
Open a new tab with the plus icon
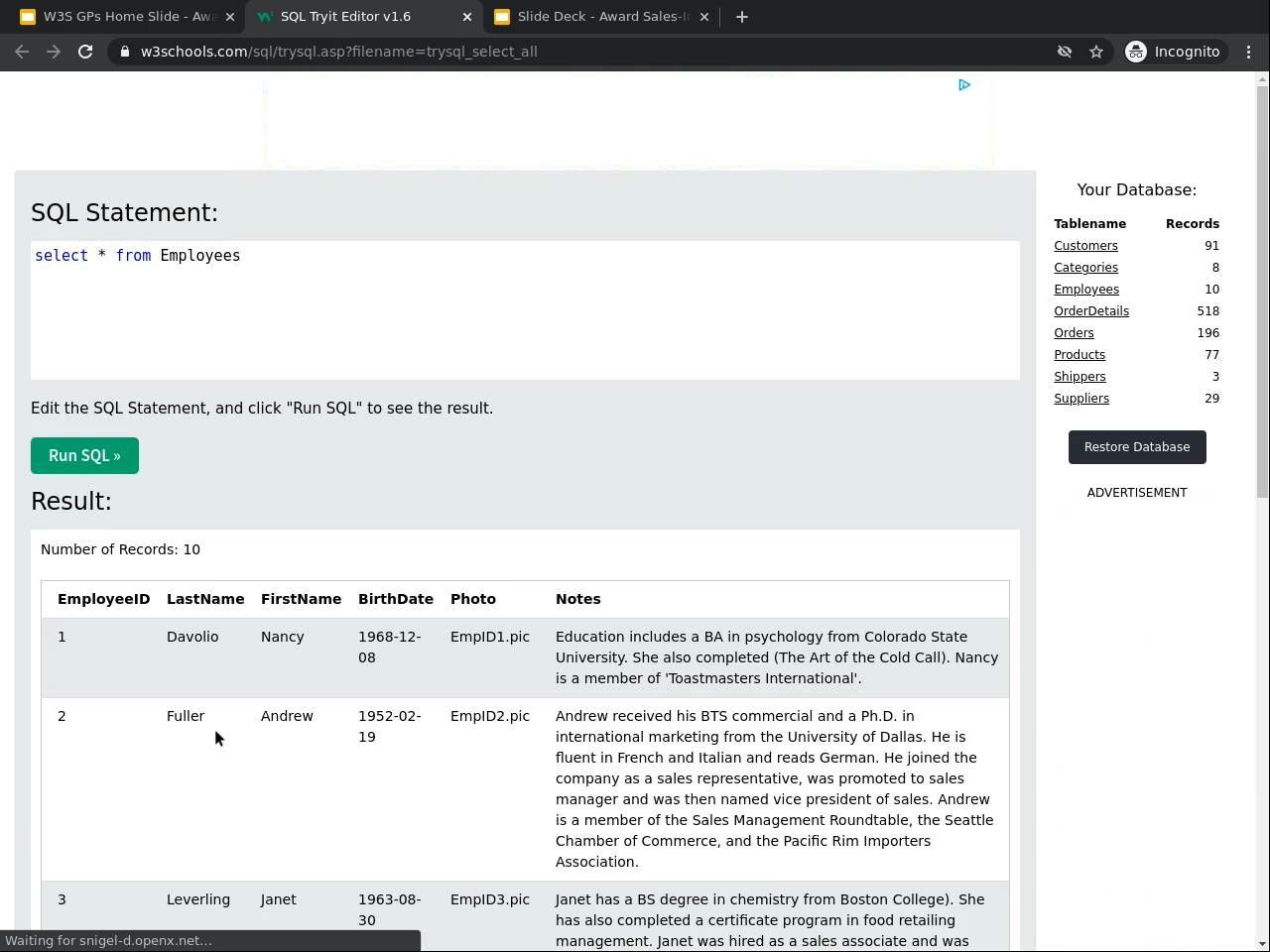pos(742,17)
